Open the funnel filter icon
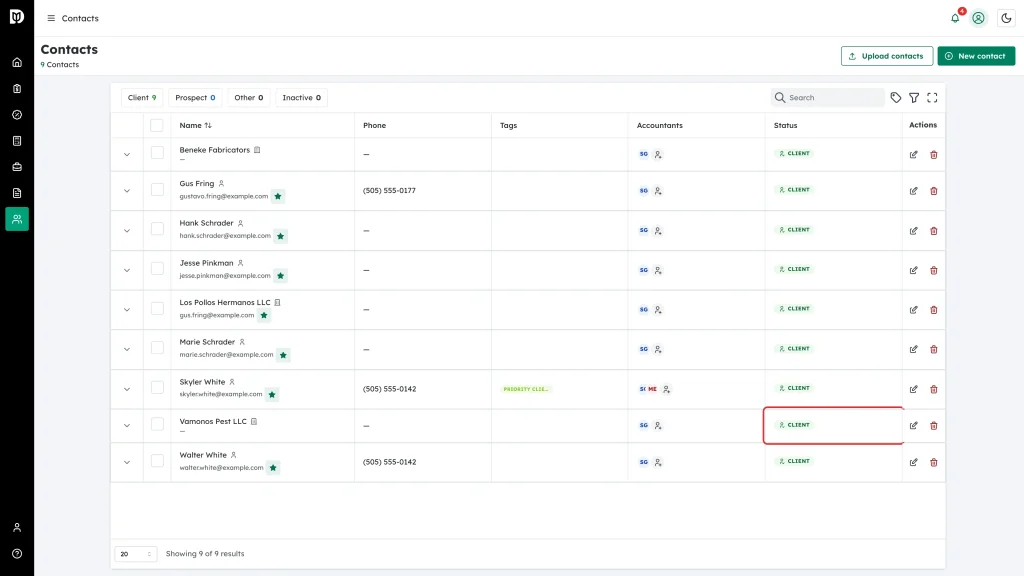The height and width of the screenshot is (576, 1024). pyautogui.click(x=914, y=97)
